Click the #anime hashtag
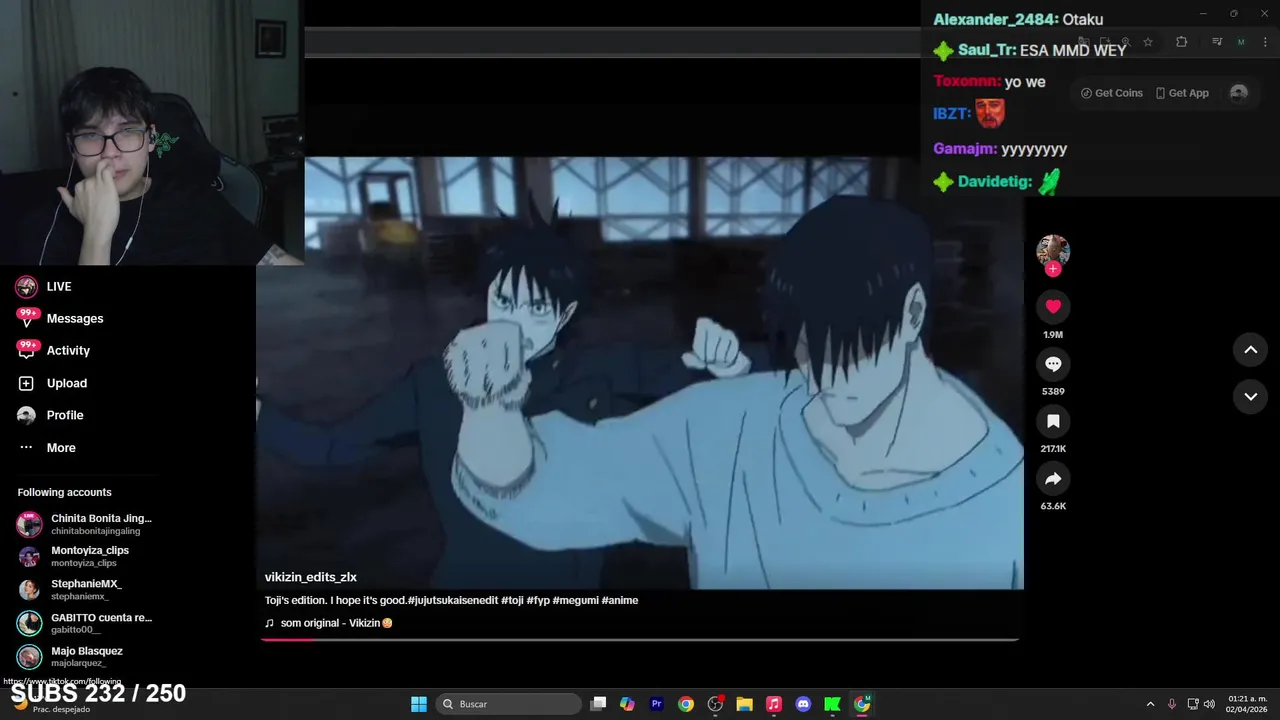Viewport: 1280px width, 720px height. (620, 600)
